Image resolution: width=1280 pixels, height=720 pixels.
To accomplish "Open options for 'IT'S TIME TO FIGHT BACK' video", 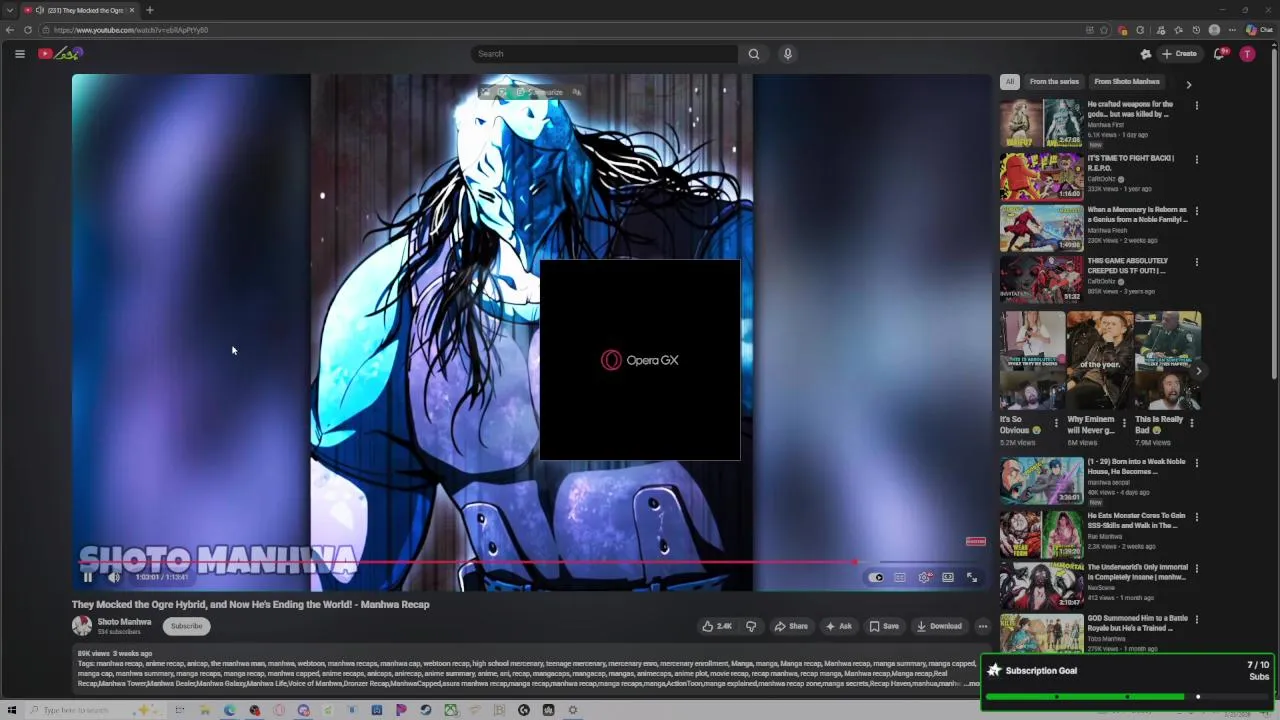I will tap(1197, 159).
